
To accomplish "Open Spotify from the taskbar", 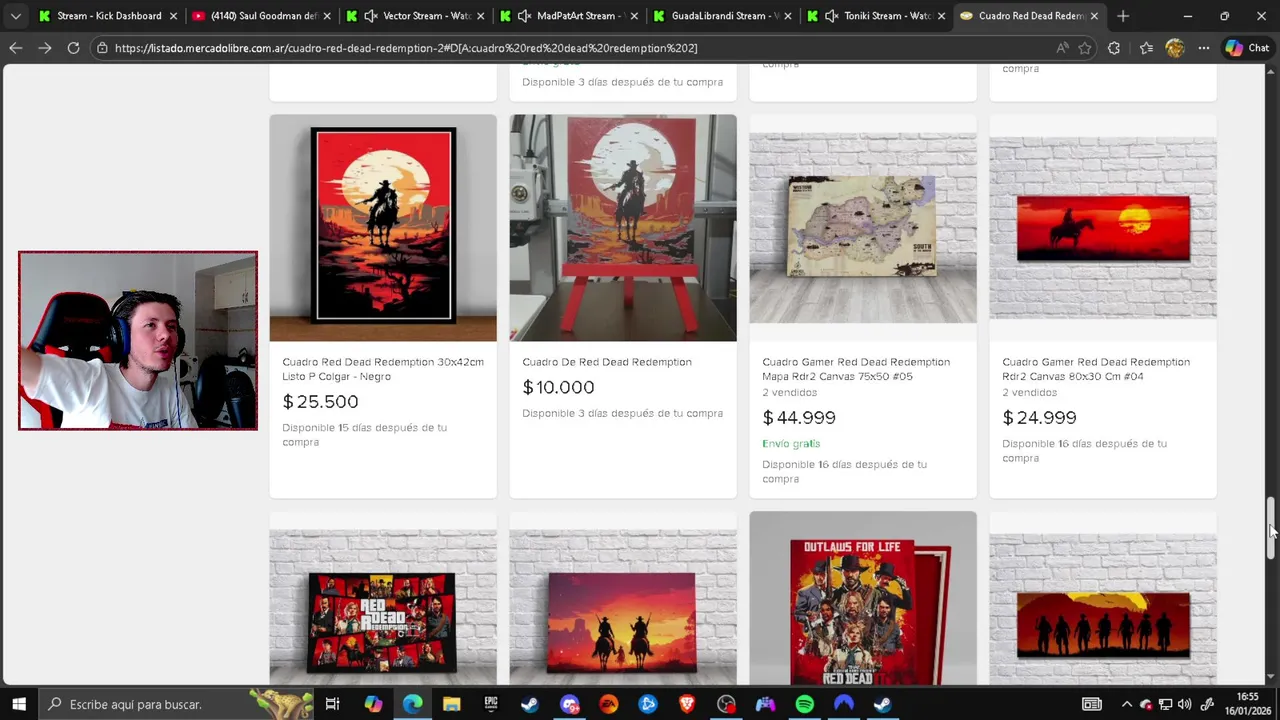I will [805, 704].
